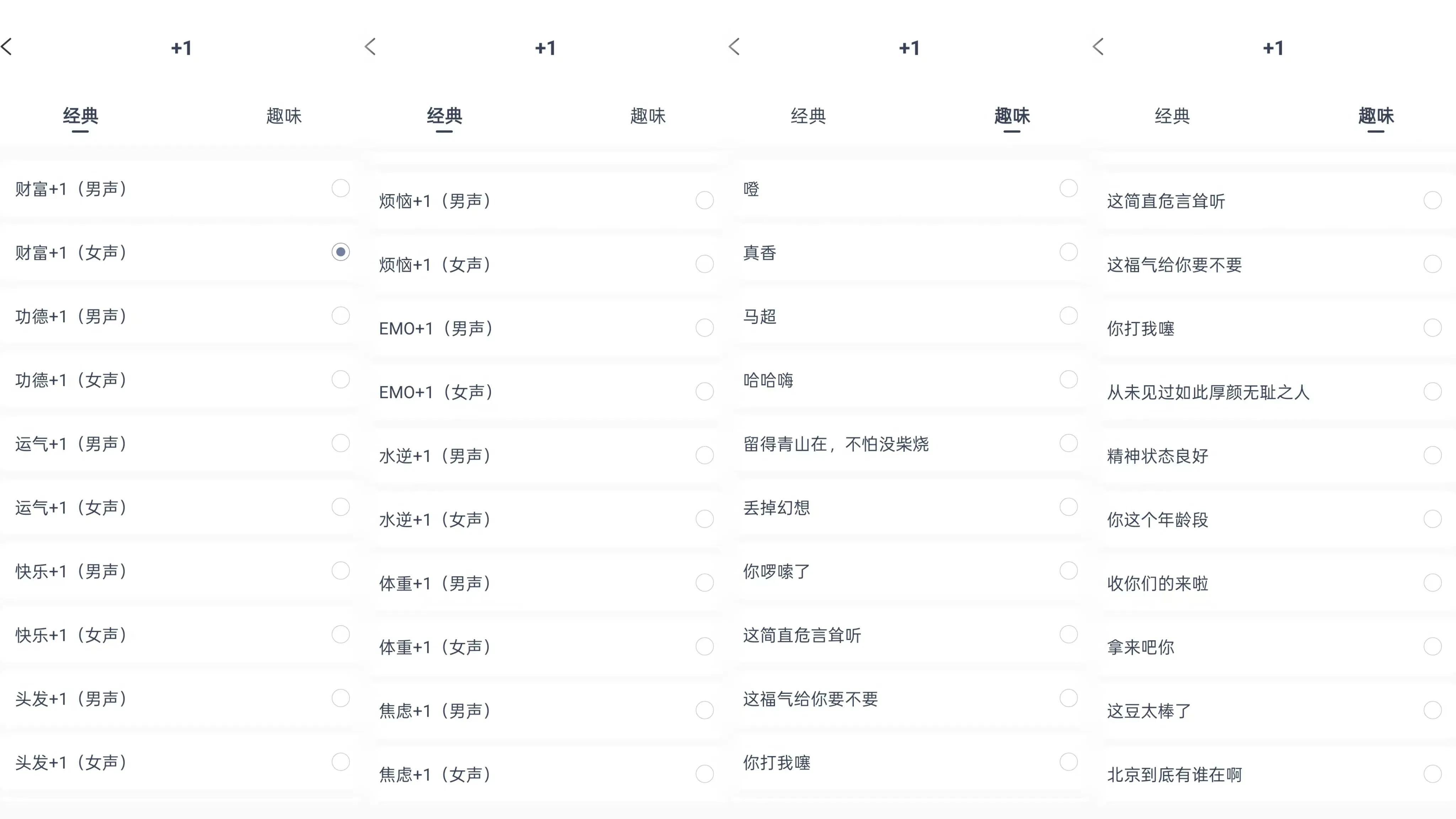Select 趣味 tab above the EMO+1 list
Viewport: 1456px width, 819px height.
point(648,117)
